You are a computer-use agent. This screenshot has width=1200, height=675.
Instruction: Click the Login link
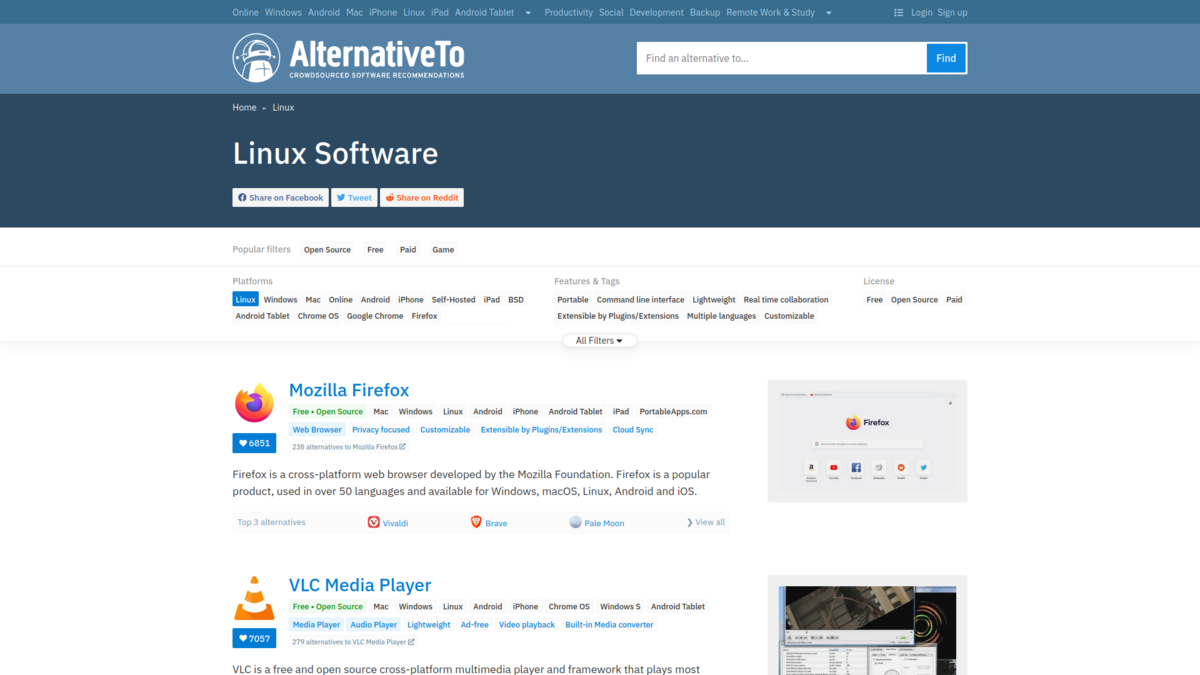[x=921, y=13]
